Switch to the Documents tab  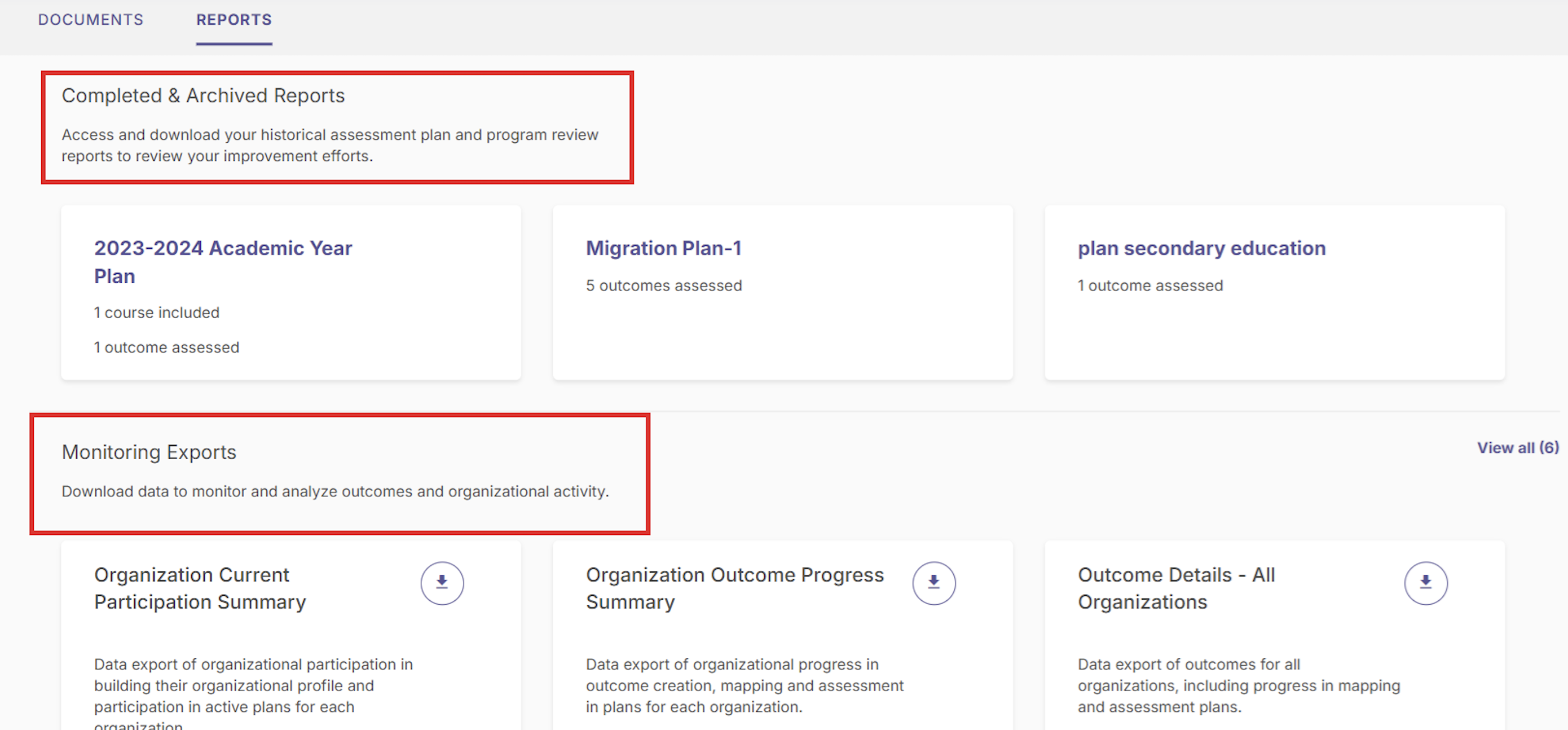90,20
